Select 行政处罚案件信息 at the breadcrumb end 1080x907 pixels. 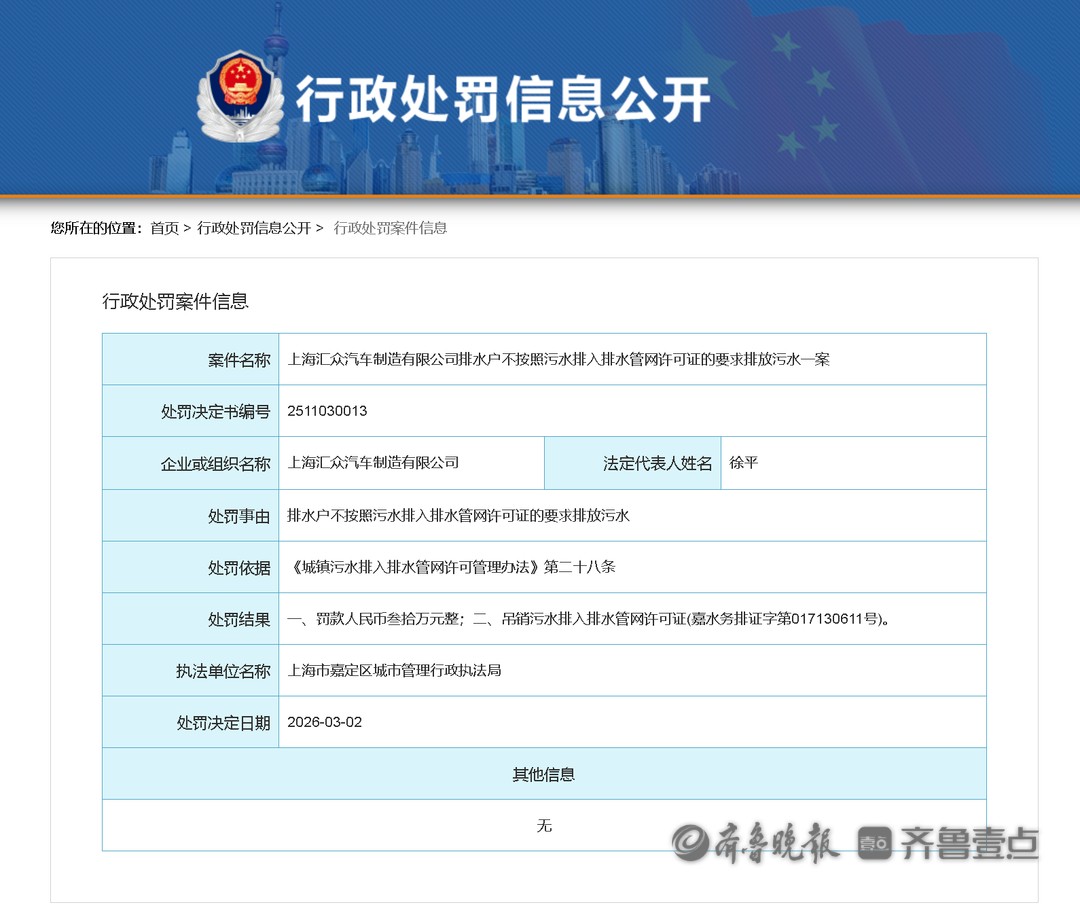pos(390,228)
